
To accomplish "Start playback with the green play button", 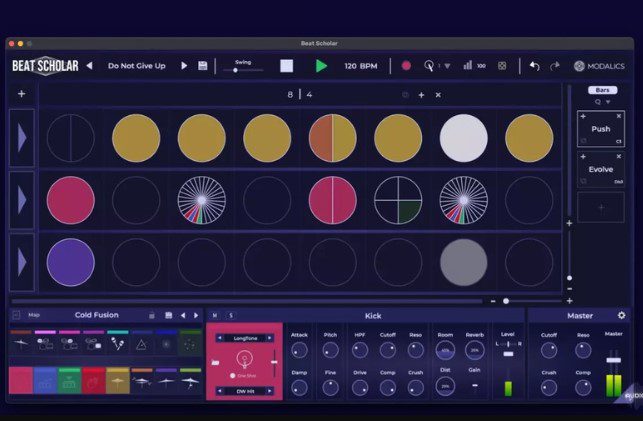I will click(321, 66).
